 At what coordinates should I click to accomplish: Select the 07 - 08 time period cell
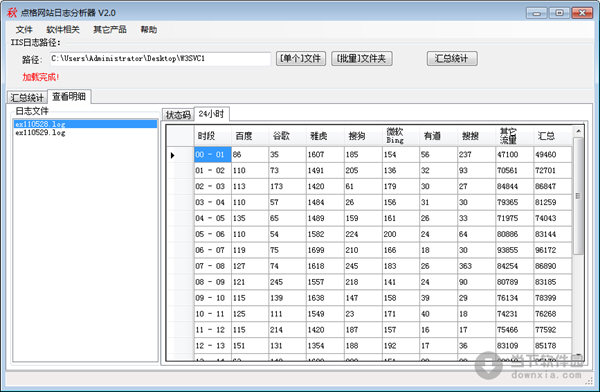(x=212, y=266)
